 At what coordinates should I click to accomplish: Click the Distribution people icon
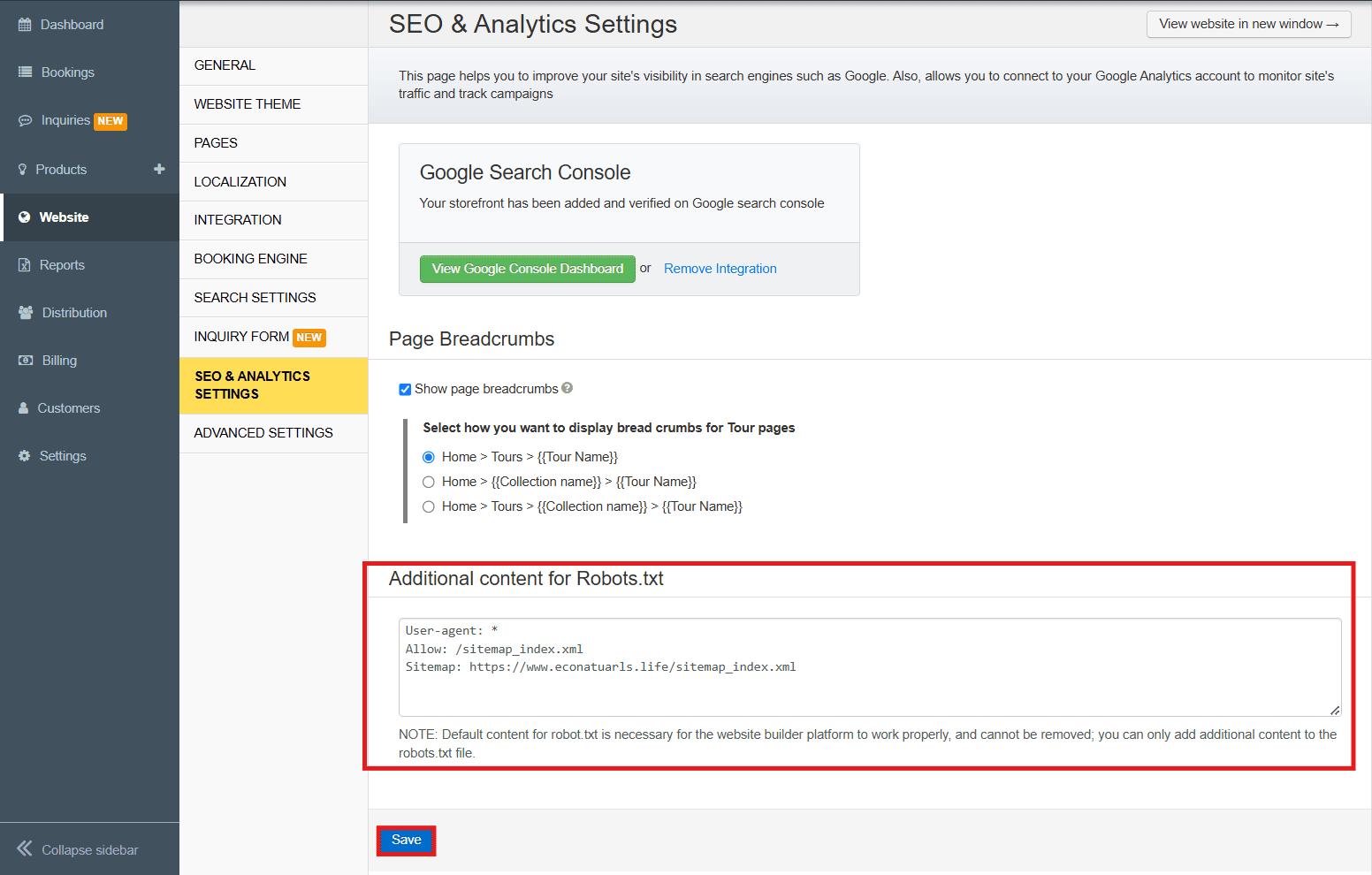click(26, 313)
